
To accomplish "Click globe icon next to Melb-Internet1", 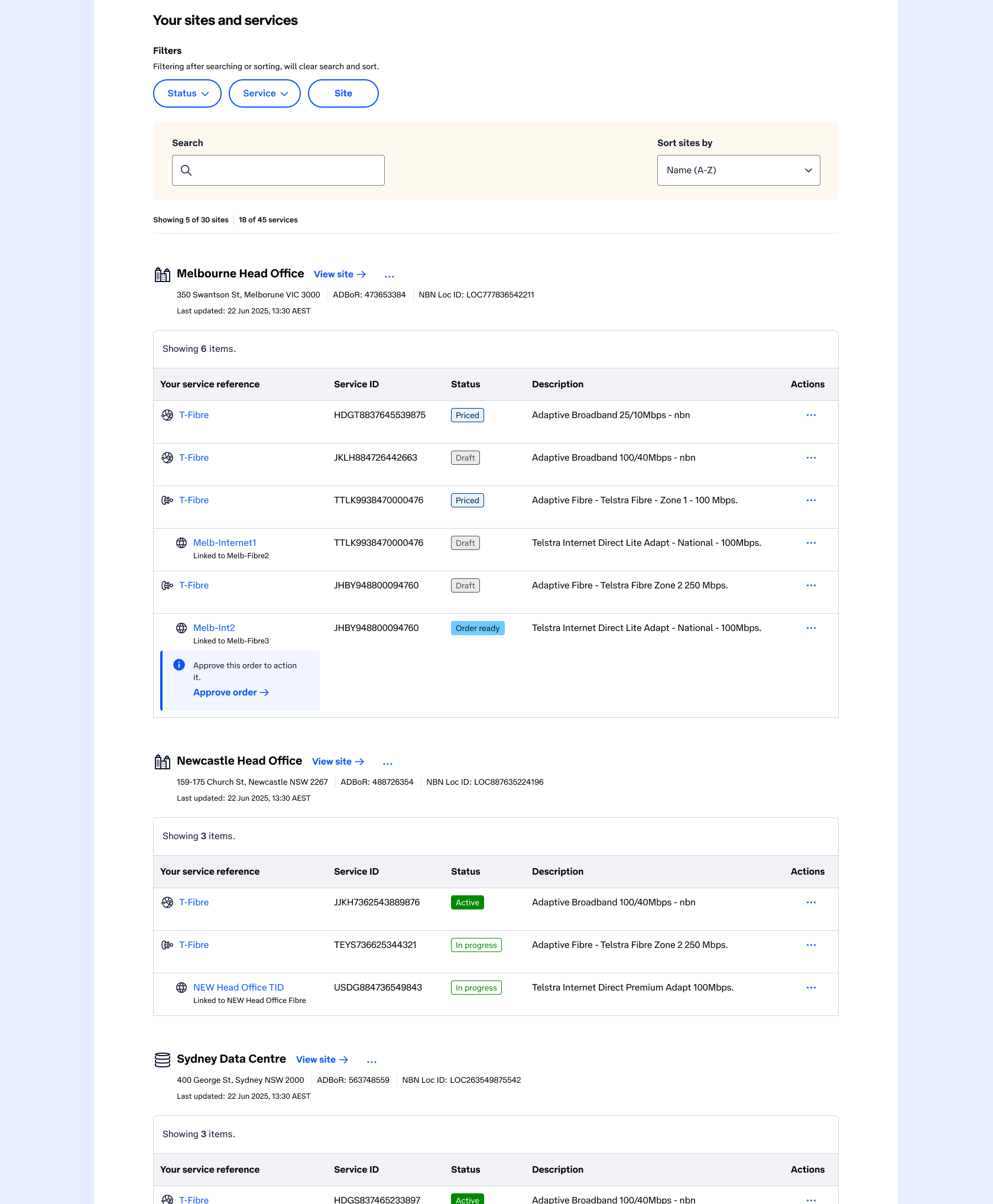I will (181, 543).
